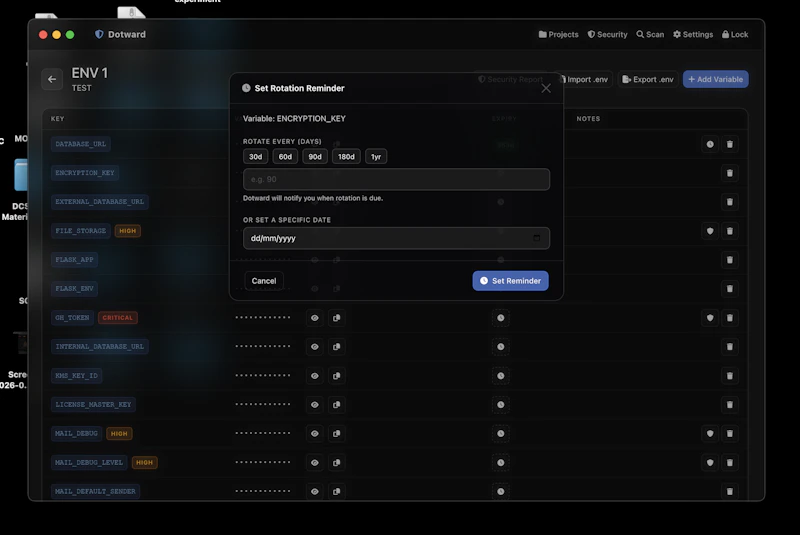Click the HIGH badge on FILE_STORAGE
This screenshot has height=535, width=800.
(x=128, y=231)
